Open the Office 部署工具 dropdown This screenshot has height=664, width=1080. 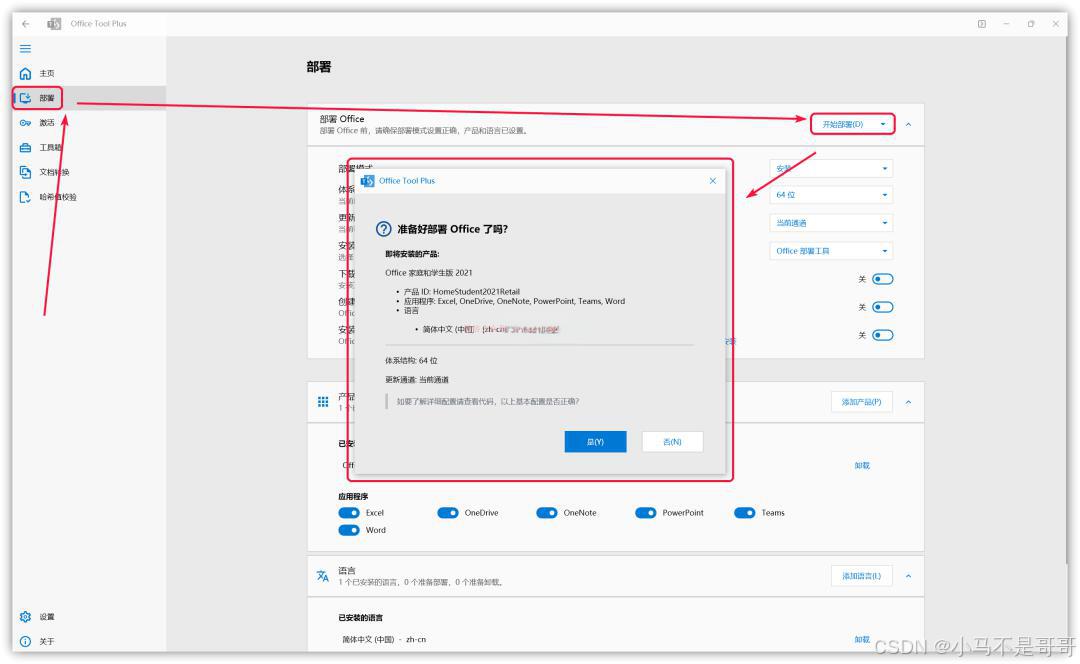[831, 251]
